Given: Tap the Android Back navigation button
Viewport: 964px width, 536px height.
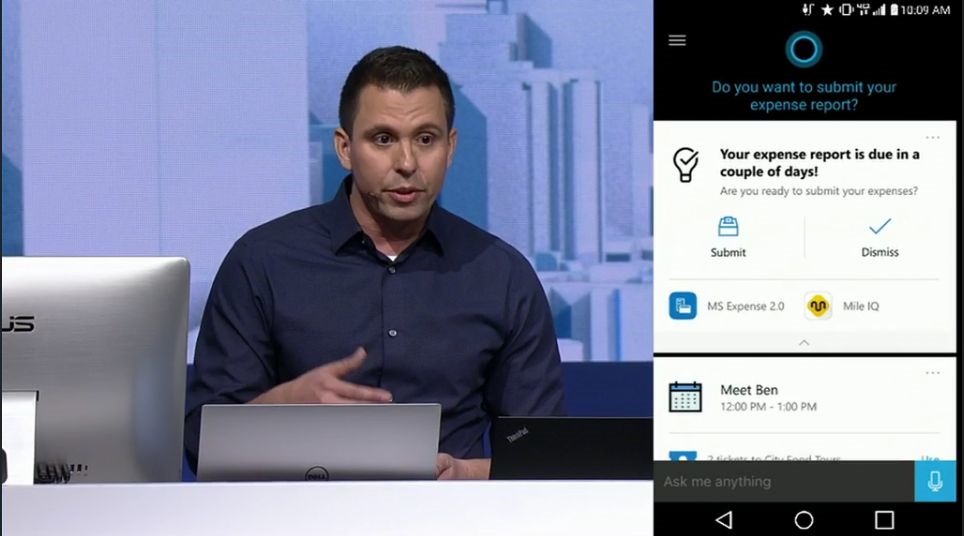Looking at the screenshot, I should (x=724, y=520).
